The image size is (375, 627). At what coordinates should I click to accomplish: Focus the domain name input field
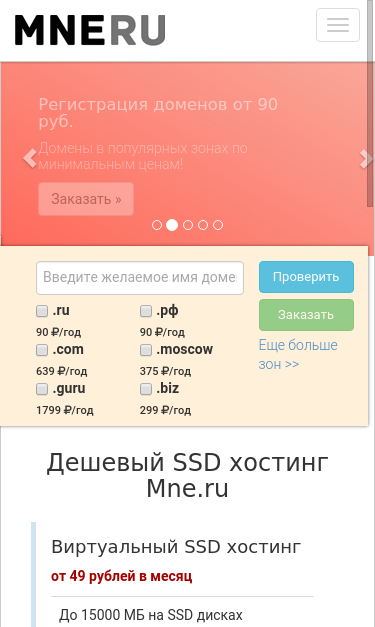point(140,278)
